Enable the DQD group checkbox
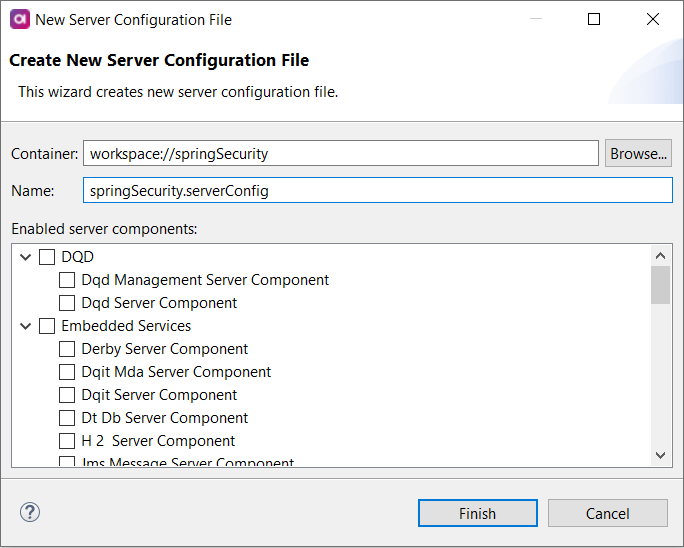Viewport: 684px width, 548px height. pos(47,257)
